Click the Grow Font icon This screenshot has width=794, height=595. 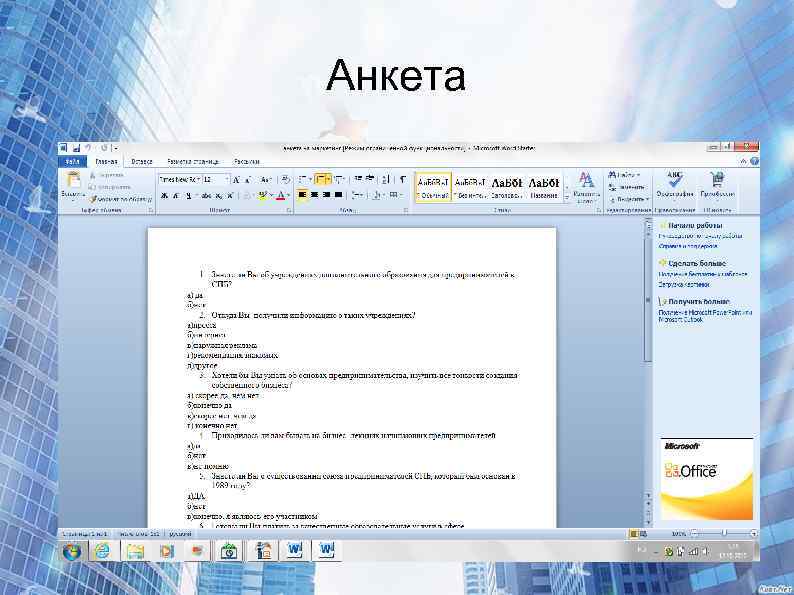(x=236, y=180)
